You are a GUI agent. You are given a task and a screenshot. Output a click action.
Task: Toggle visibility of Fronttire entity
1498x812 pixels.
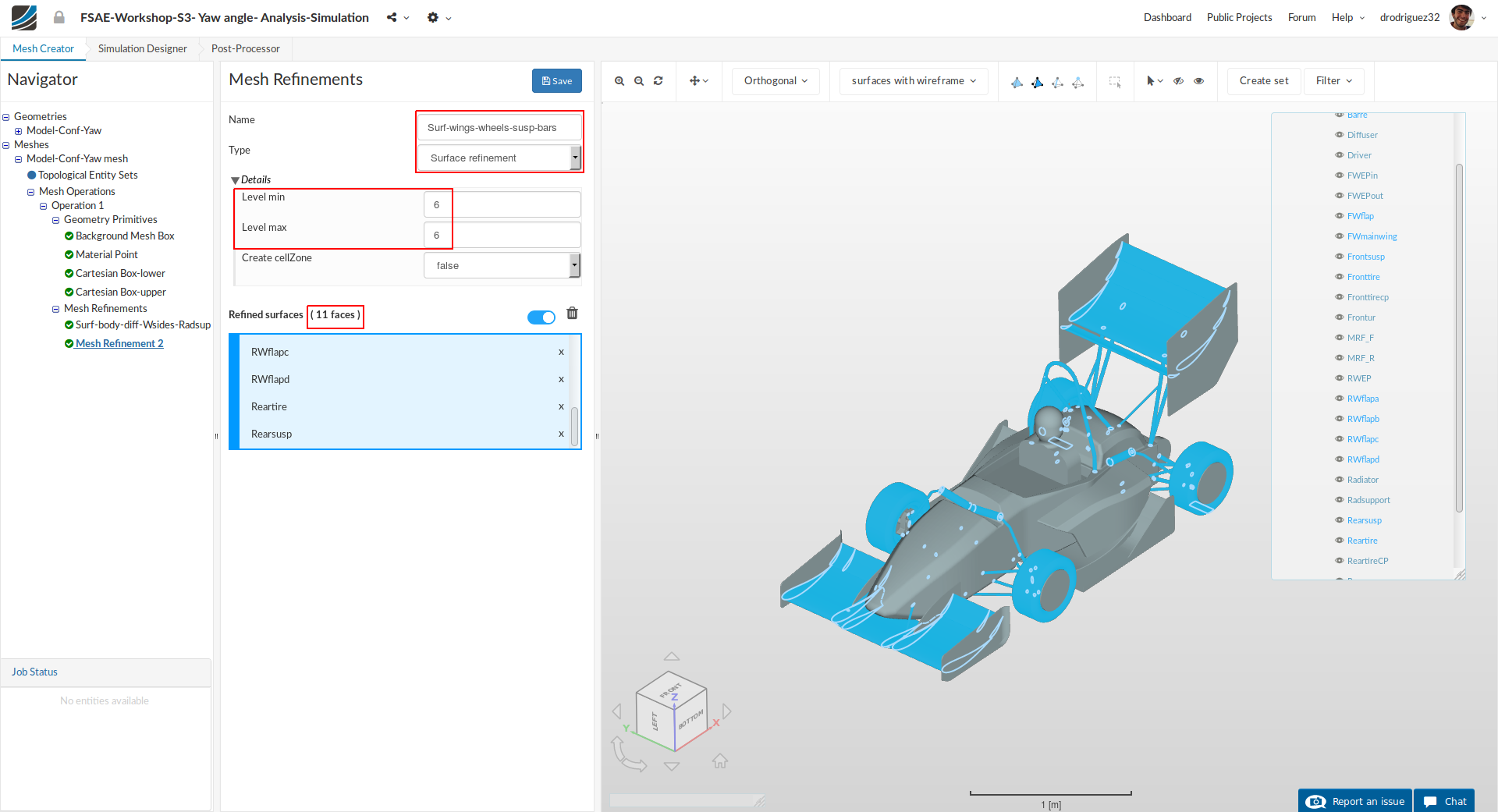1340,277
